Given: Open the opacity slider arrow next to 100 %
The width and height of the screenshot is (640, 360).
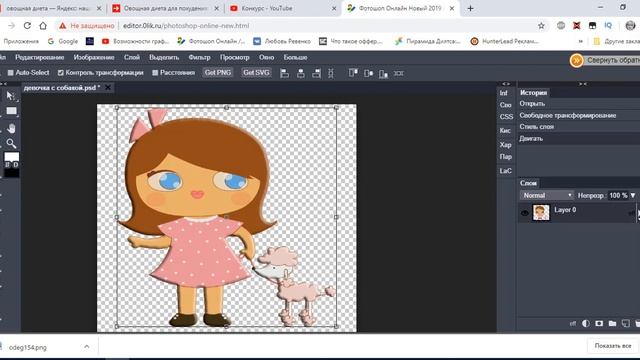Looking at the screenshot, I should pos(633,196).
